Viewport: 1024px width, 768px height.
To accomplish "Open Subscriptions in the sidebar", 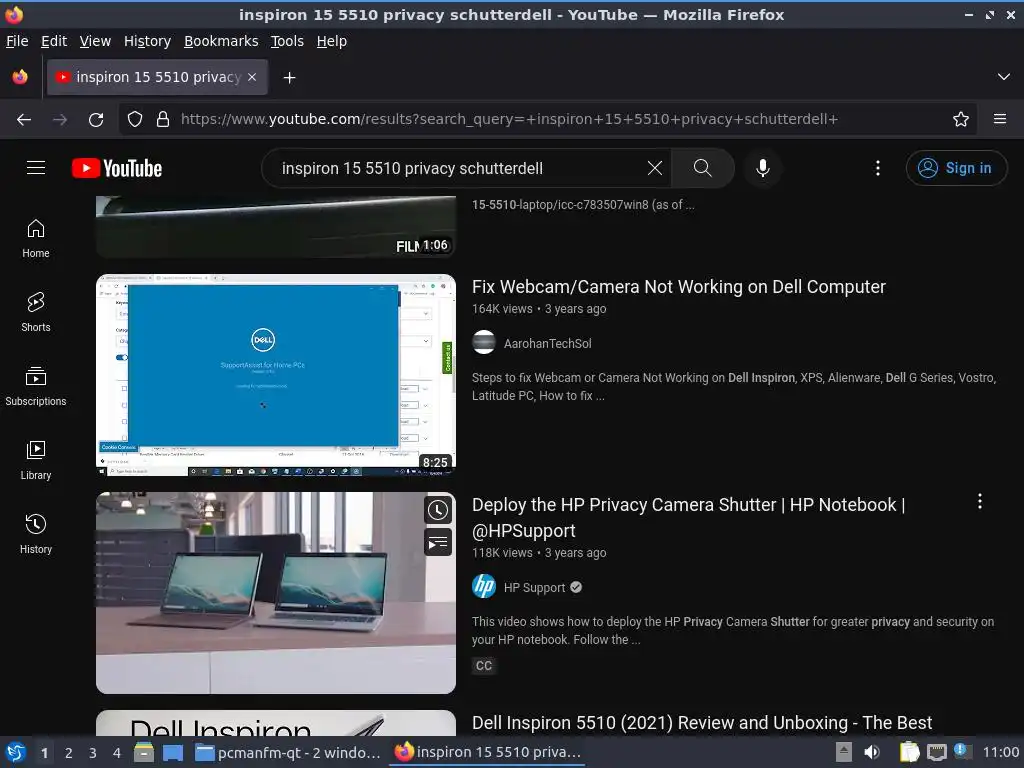I will pyautogui.click(x=36, y=387).
